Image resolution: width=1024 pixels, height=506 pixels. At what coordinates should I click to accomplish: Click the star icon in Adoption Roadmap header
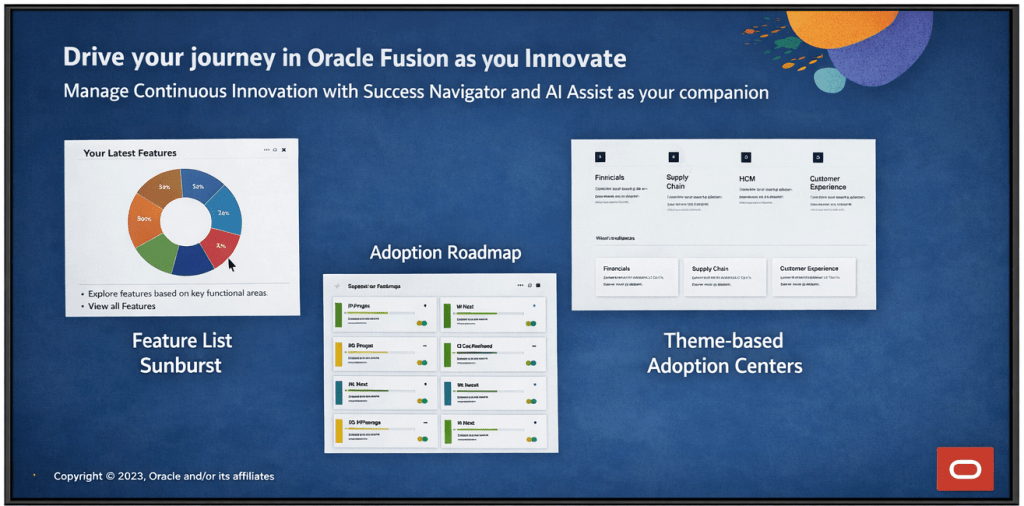[338, 286]
